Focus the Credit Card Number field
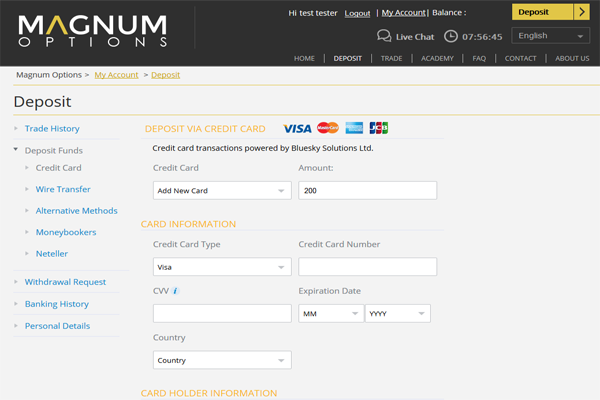The width and height of the screenshot is (600, 400). [368, 267]
